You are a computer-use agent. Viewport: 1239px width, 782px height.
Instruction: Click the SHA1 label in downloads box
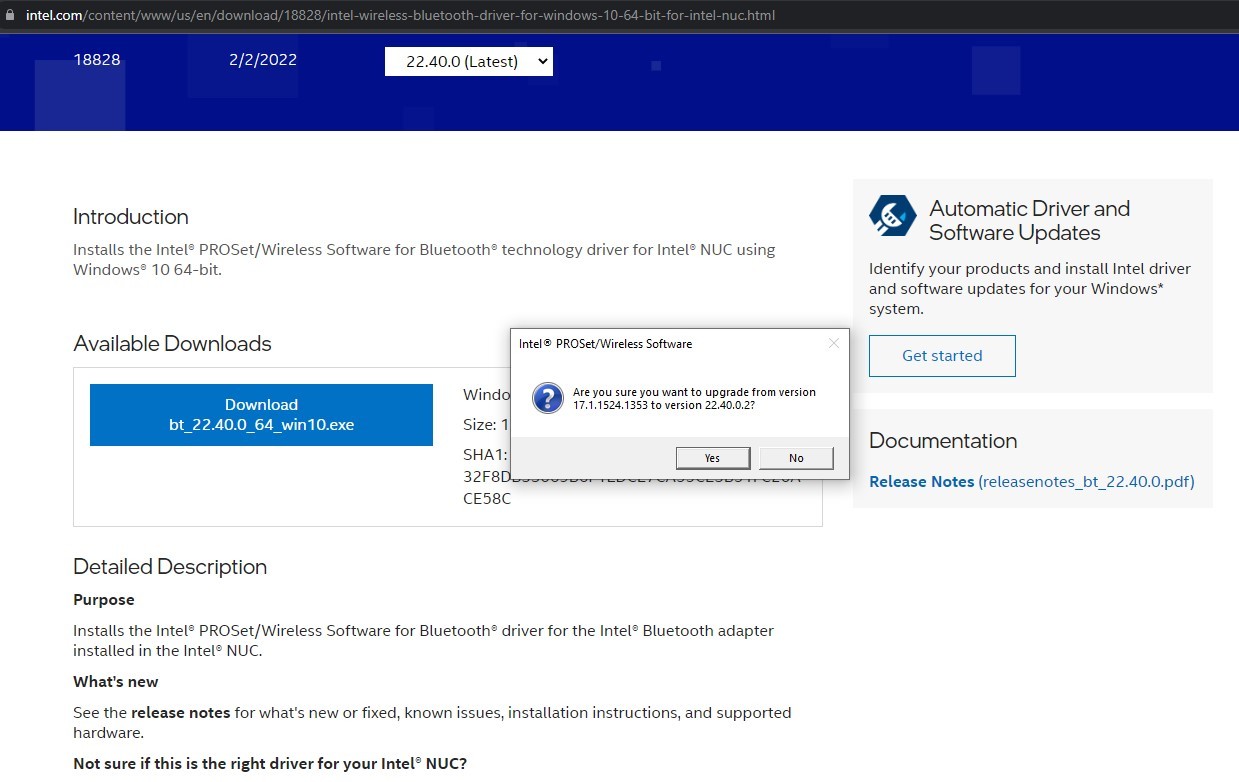(485, 454)
